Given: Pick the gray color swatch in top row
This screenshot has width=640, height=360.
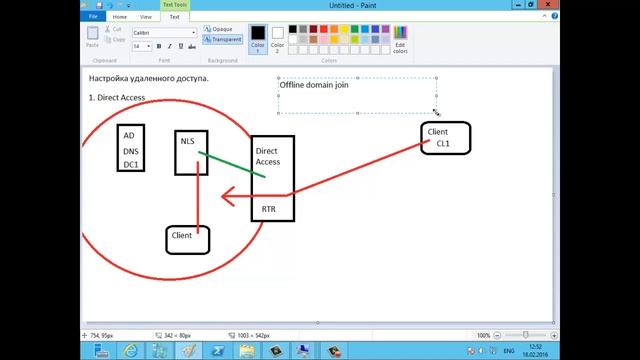Looking at the screenshot, I should coord(303,29).
